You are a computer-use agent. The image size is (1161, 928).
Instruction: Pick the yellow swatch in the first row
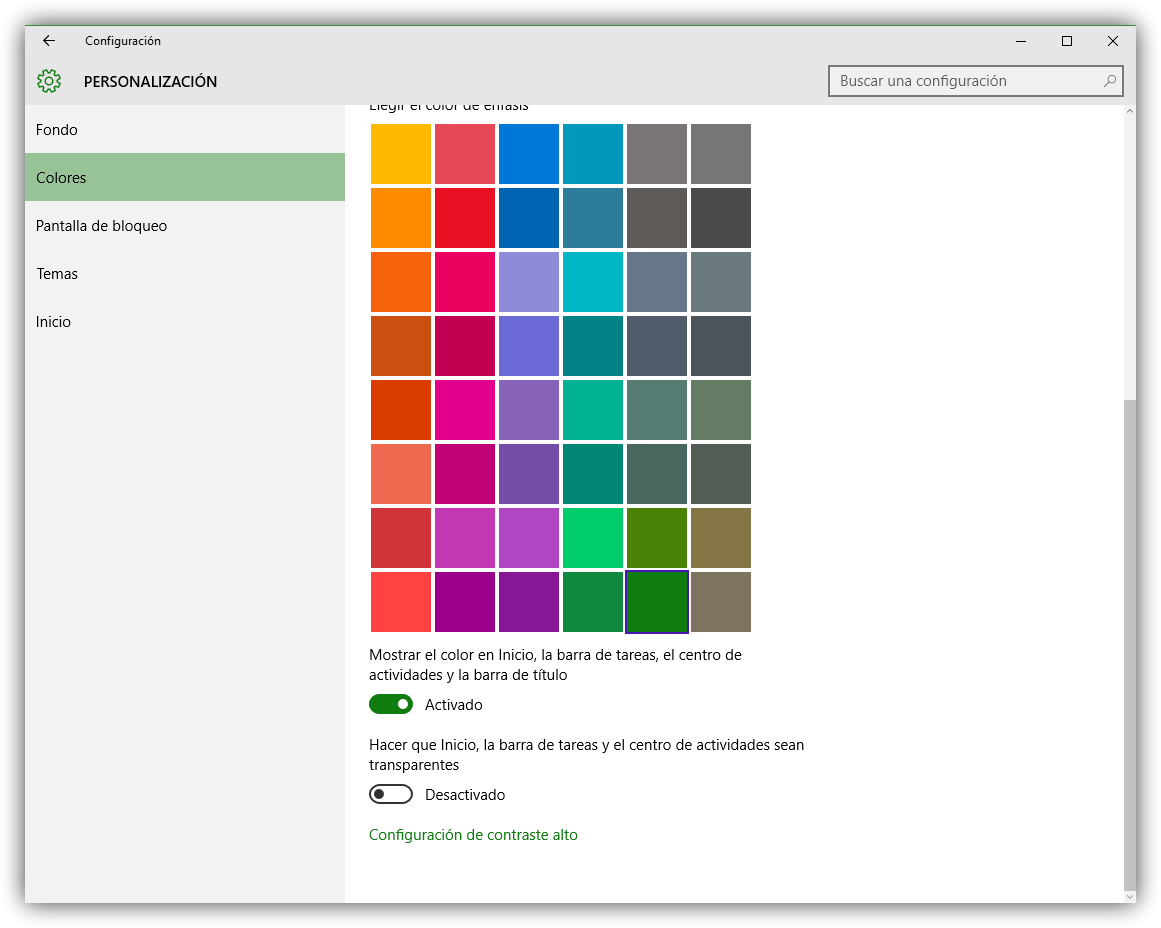(x=401, y=154)
